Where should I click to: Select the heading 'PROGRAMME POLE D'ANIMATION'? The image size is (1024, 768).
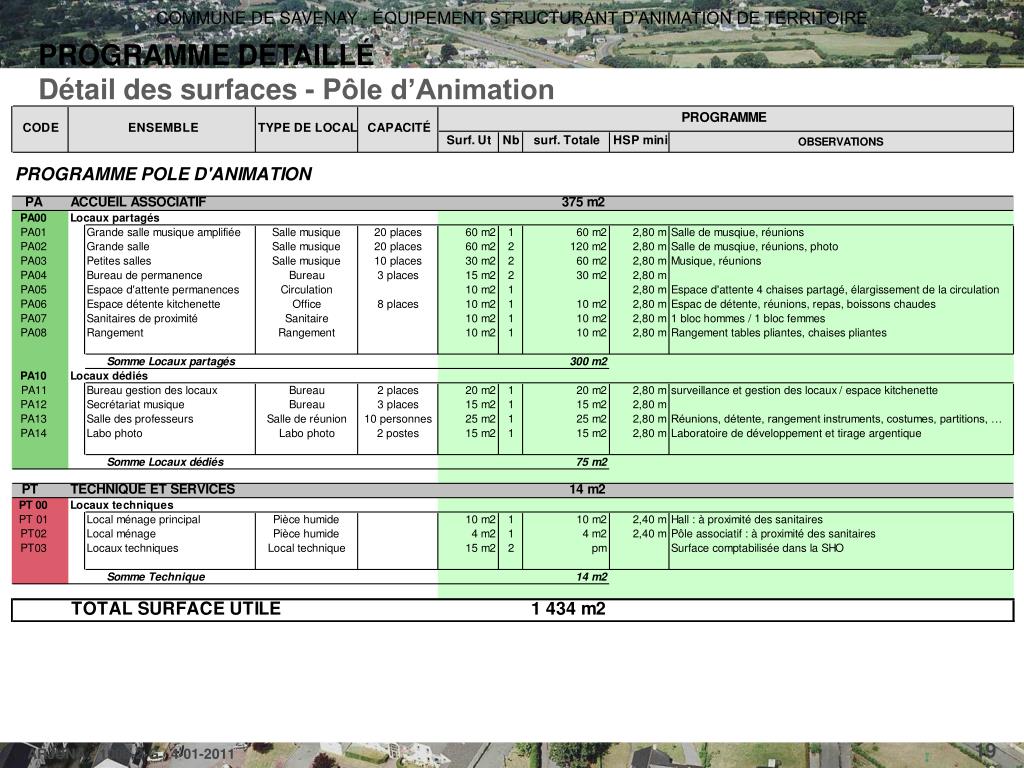click(164, 174)
